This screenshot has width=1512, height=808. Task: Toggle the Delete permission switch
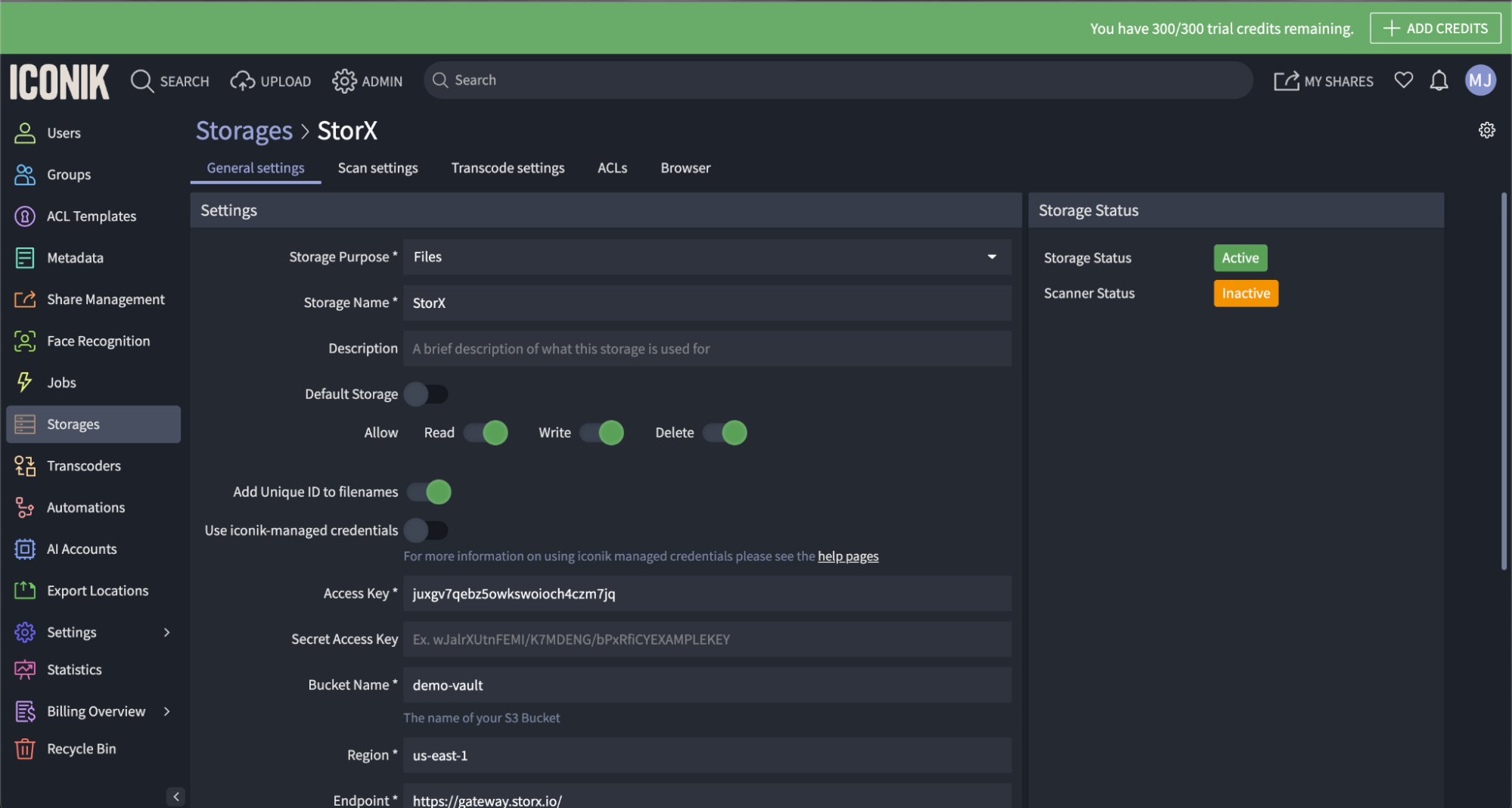(725, 433)
